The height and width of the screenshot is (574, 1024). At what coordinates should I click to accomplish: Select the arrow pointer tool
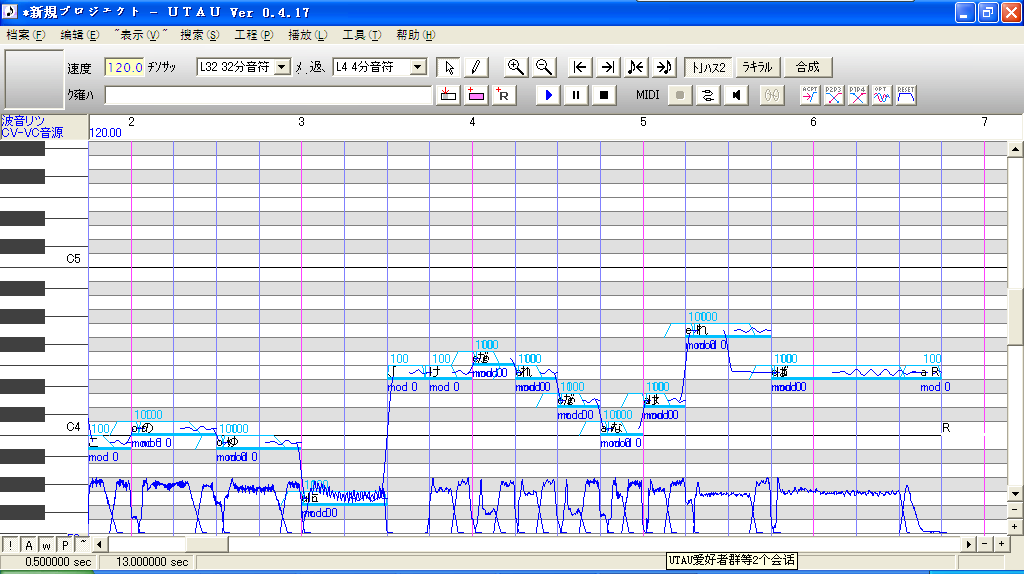449,67
